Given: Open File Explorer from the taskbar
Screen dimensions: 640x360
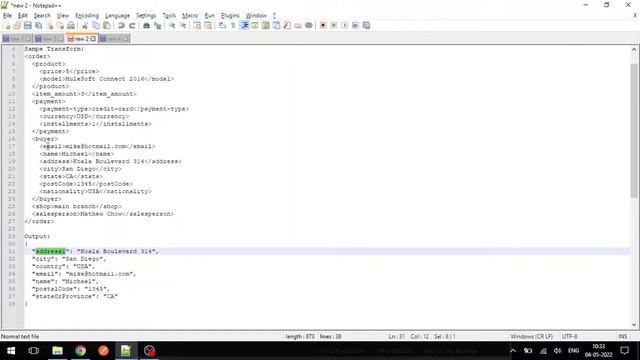Looking at the screenshot, I should pyautogui.click(x=58, y=351).
